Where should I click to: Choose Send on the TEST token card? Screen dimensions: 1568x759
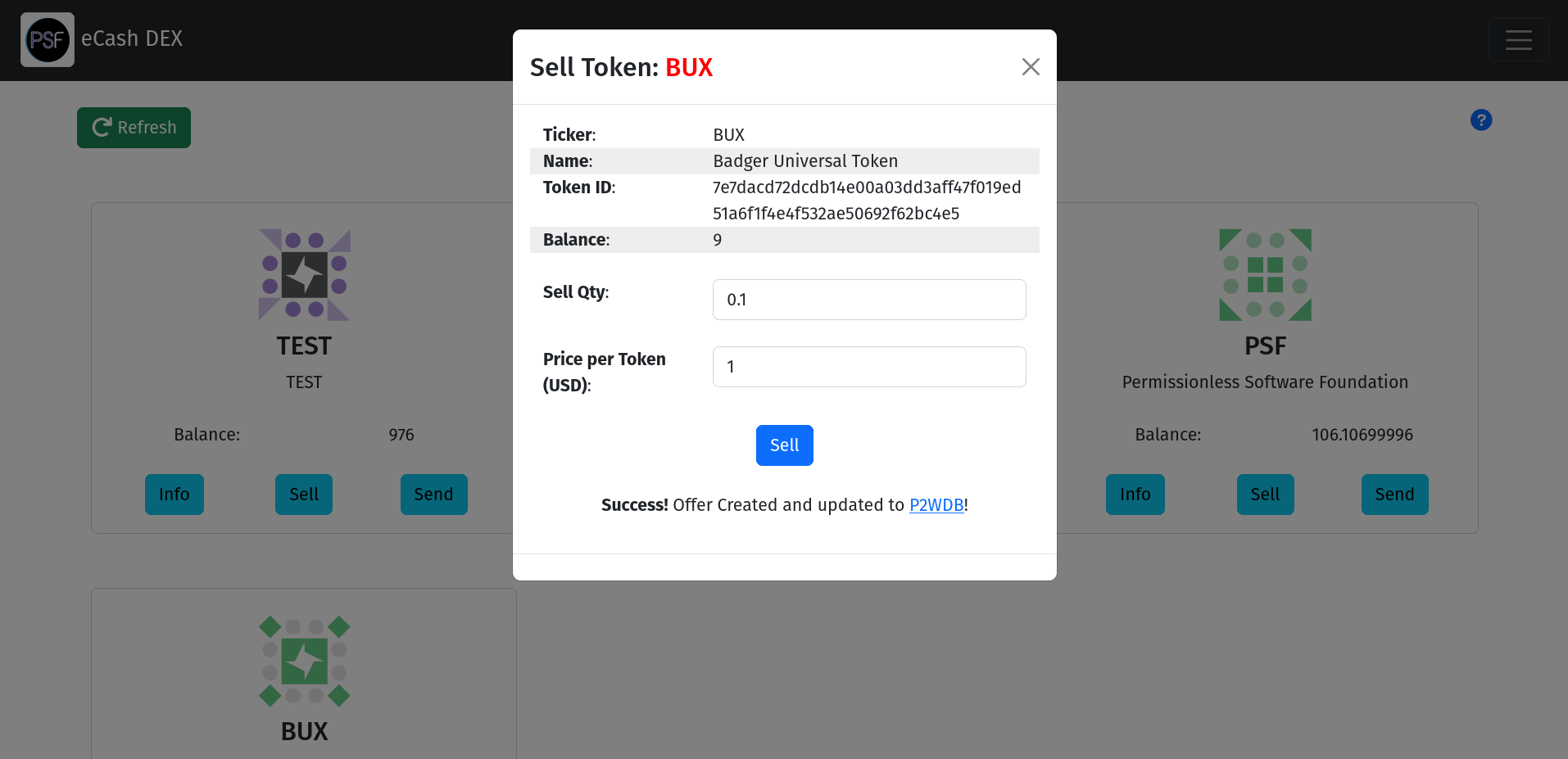coord(433,494)
